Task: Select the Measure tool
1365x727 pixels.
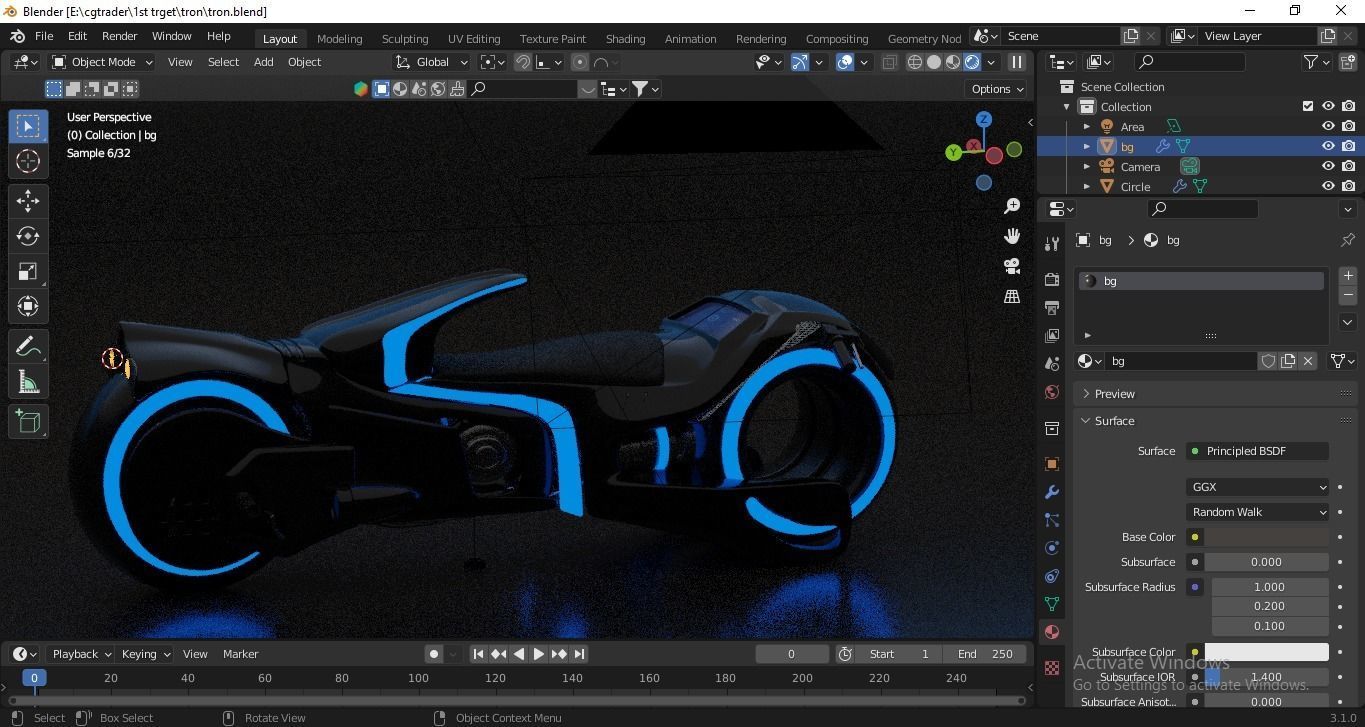Action: tap(28, 382)
